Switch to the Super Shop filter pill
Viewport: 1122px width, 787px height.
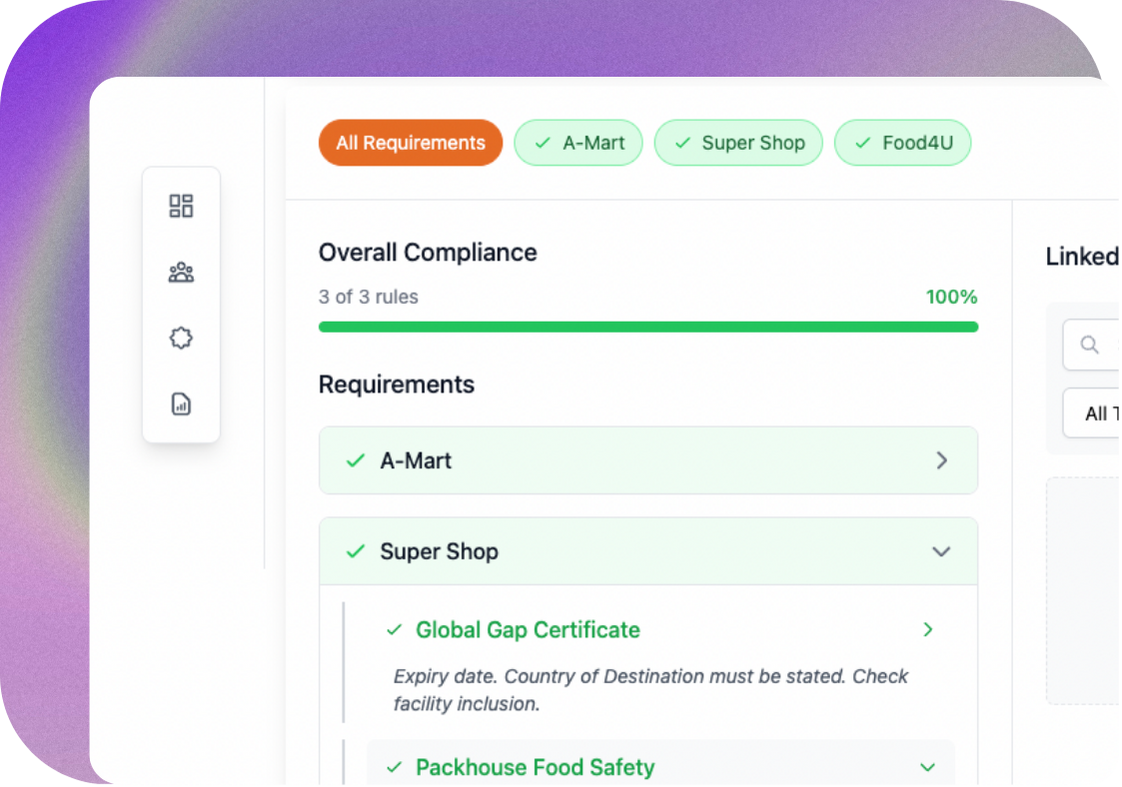point(738,143)
